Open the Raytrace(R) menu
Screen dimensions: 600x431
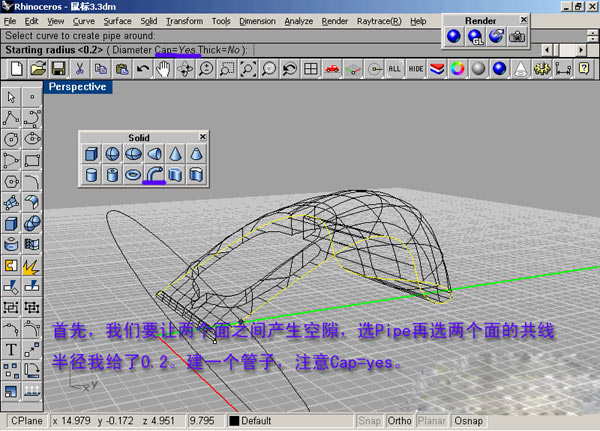click(x=379, y=21)
